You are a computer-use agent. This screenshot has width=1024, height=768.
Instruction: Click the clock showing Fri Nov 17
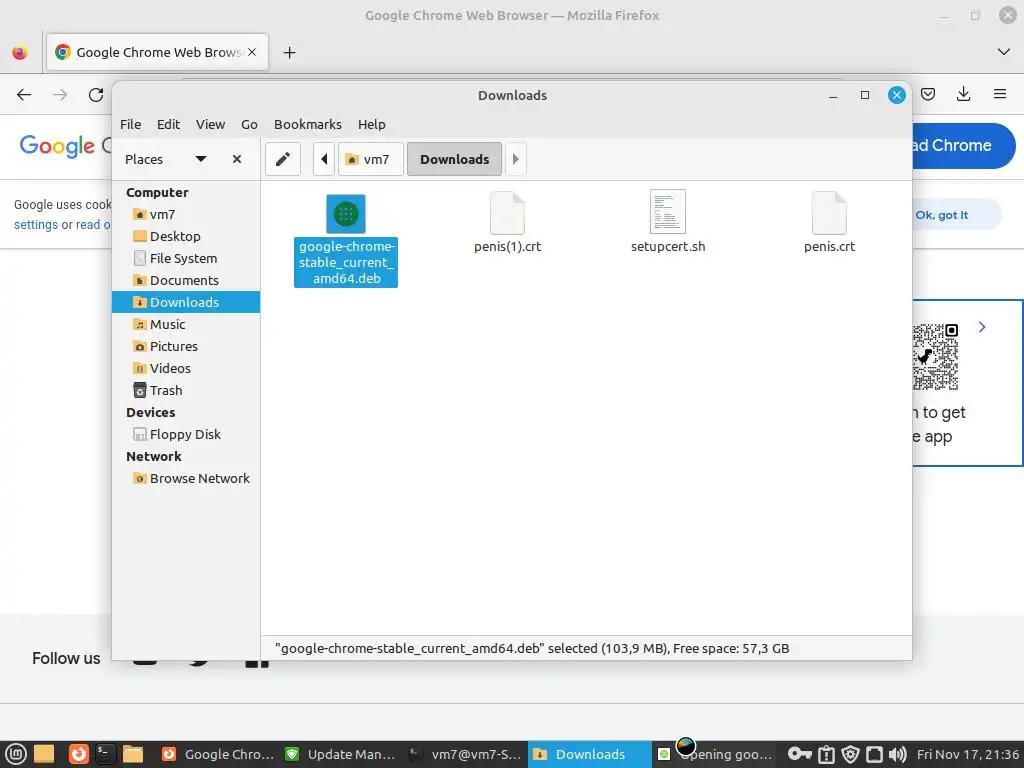(968, 754)
